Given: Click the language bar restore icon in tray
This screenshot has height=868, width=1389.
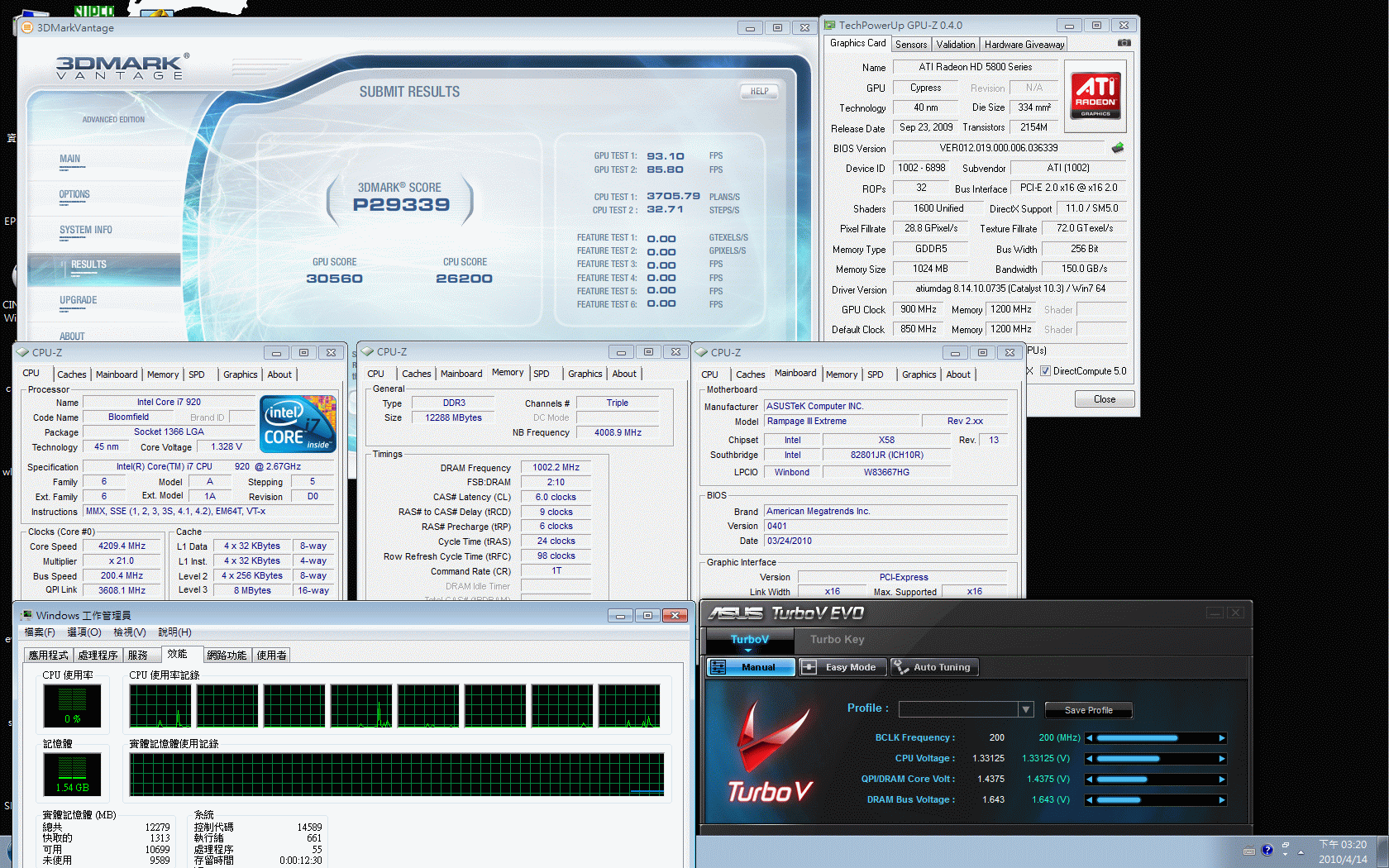Looking at the screenshot, I should point(1286,845).
